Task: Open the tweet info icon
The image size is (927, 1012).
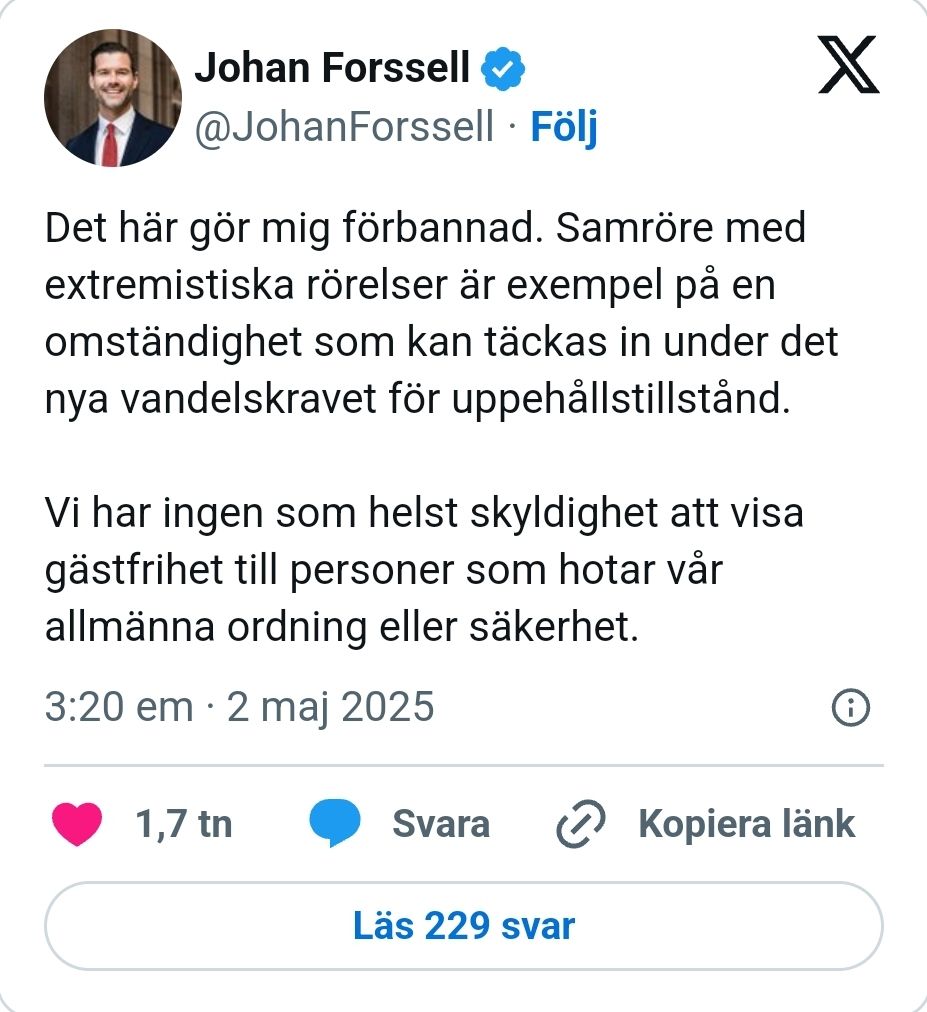Action: click(850, 709)
